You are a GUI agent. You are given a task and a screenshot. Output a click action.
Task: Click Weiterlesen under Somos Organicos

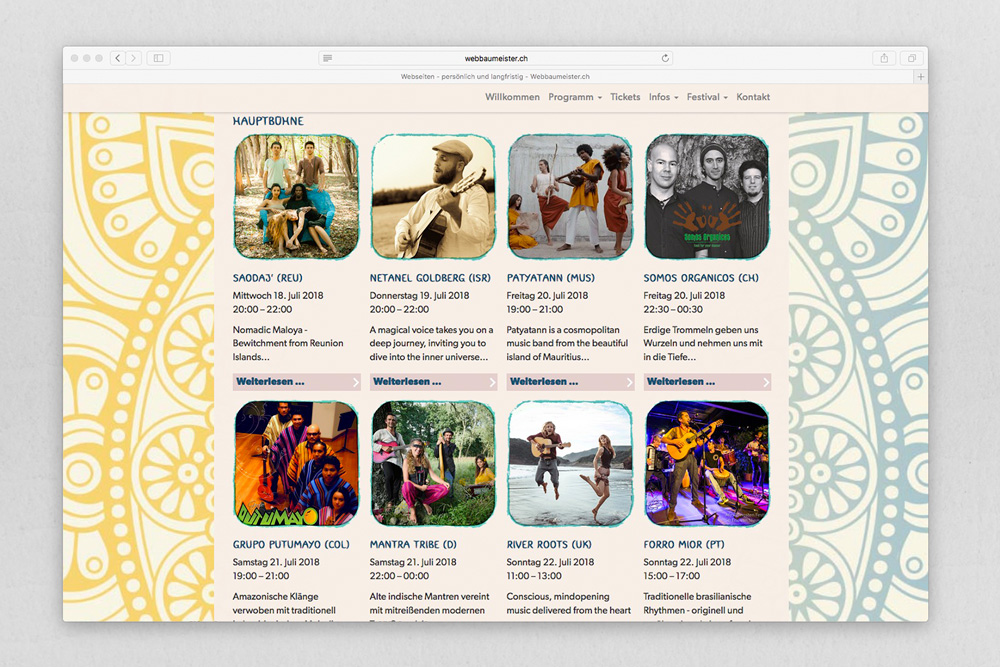coord(708,382)
